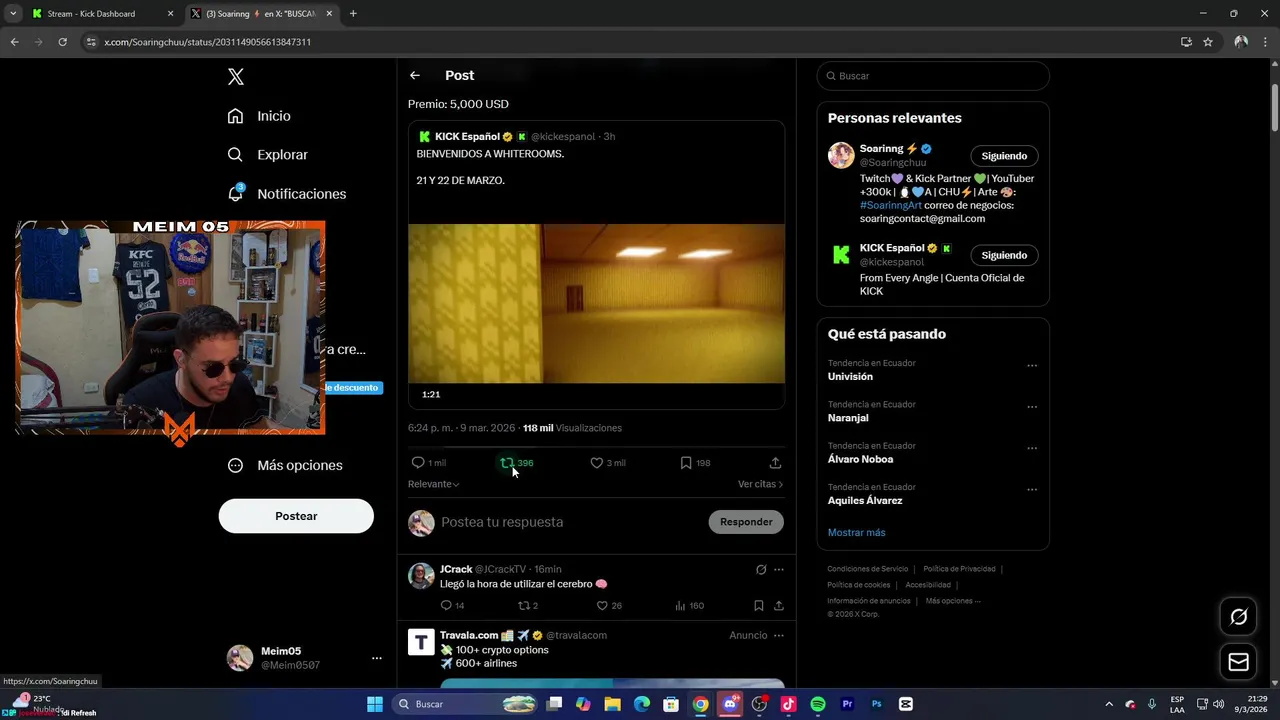The image size is (1280, 720).
Task: Show hidden system tray icons
Action: coord(1108,704)
